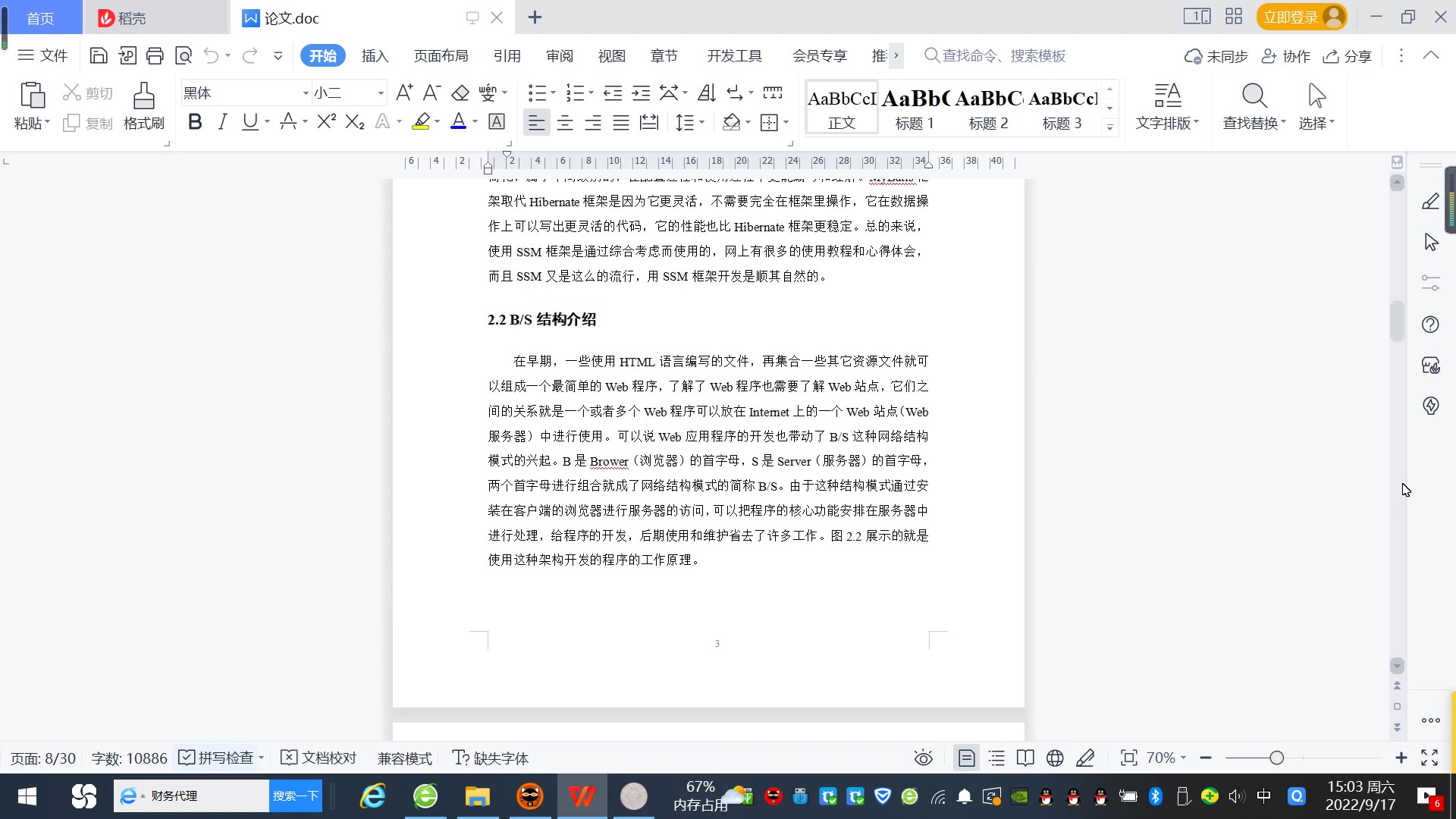This screenshot has width=1456, height=819.
Task: Decrease paragraph indent
Action: tap(613, 93)
